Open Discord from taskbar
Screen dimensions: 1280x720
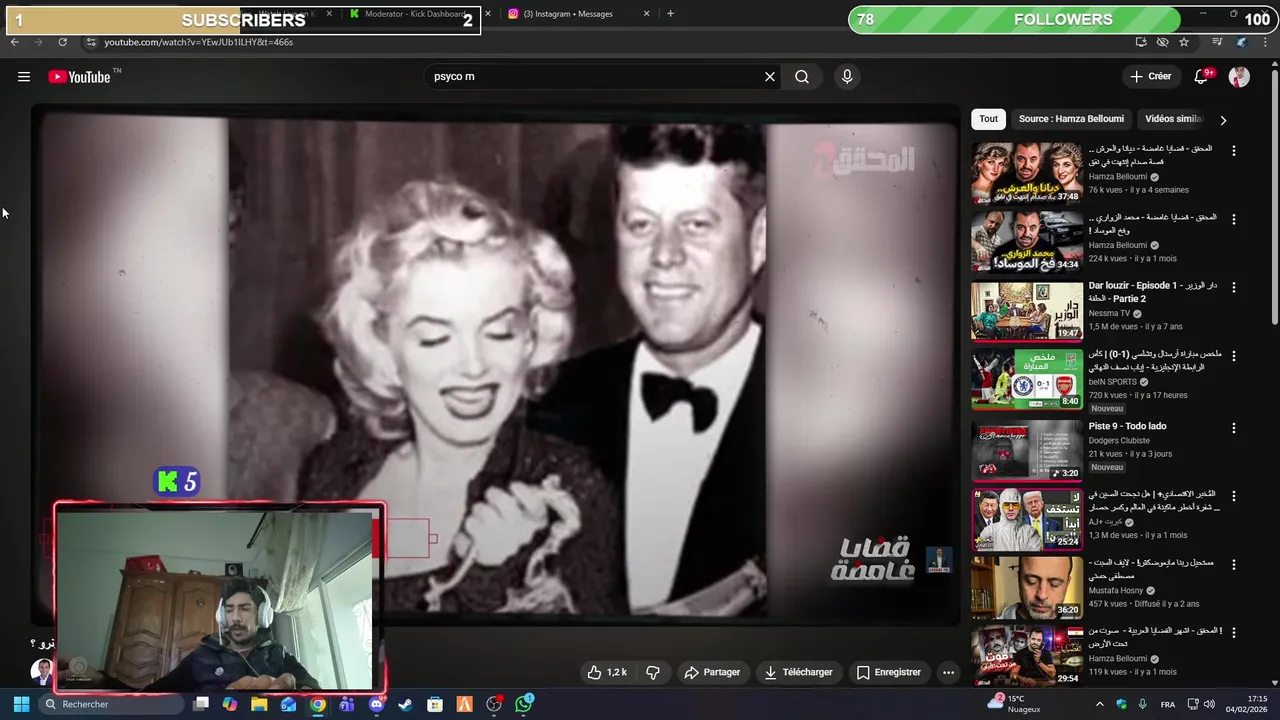[376, 704]
